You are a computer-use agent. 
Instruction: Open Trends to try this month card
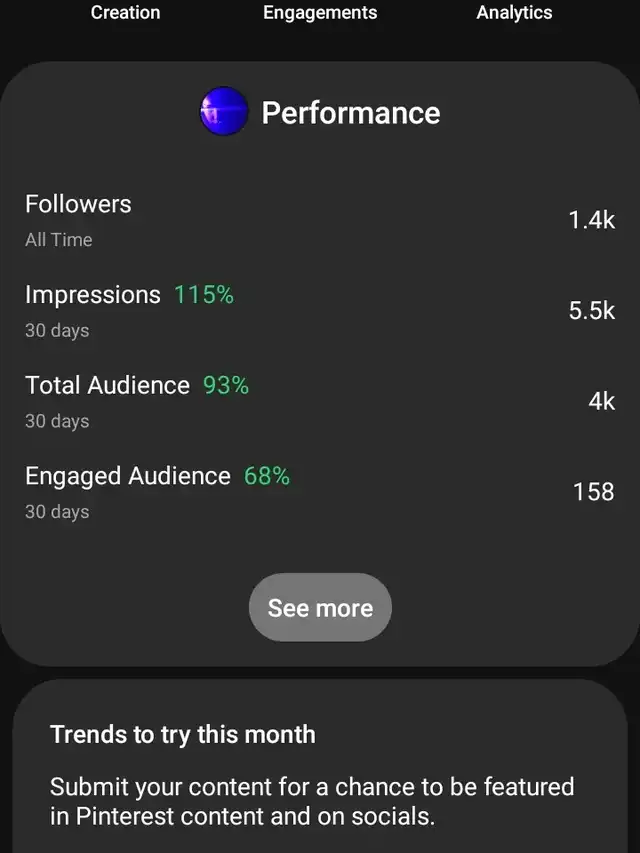click(320, 766)
